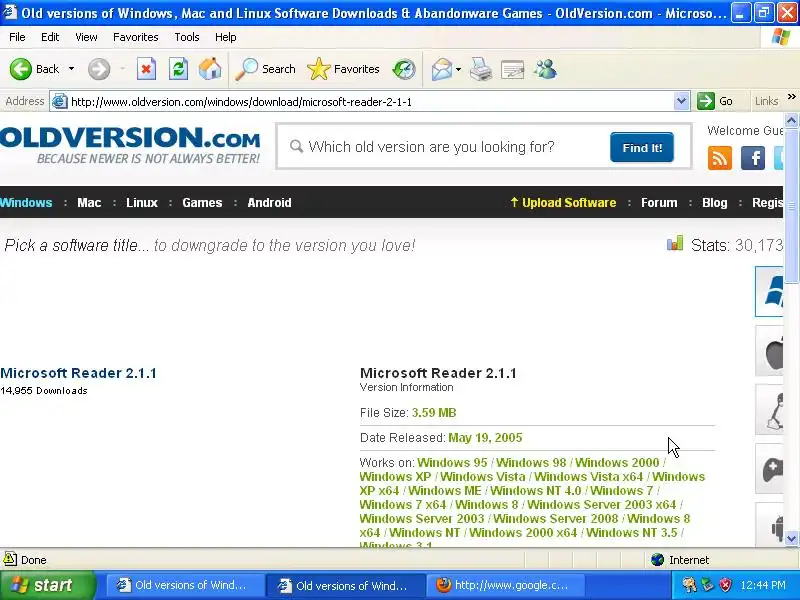This screenshot has width=800, height=600.
Task: Expand the address bar dropdown
Action: (x=681, y=102)
